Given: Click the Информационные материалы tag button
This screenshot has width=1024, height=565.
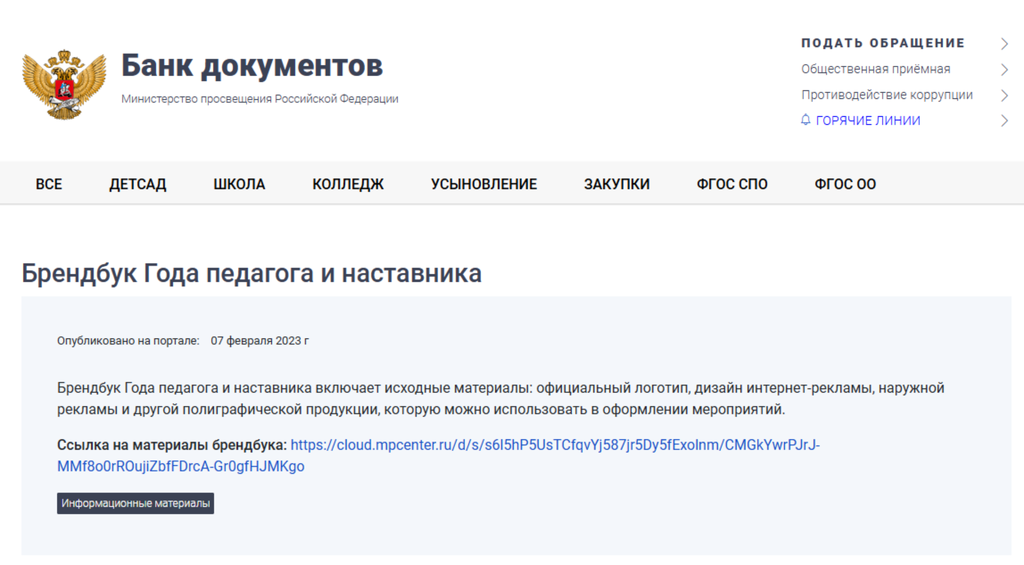Looking at the screenshot, I should pos(135,503).
